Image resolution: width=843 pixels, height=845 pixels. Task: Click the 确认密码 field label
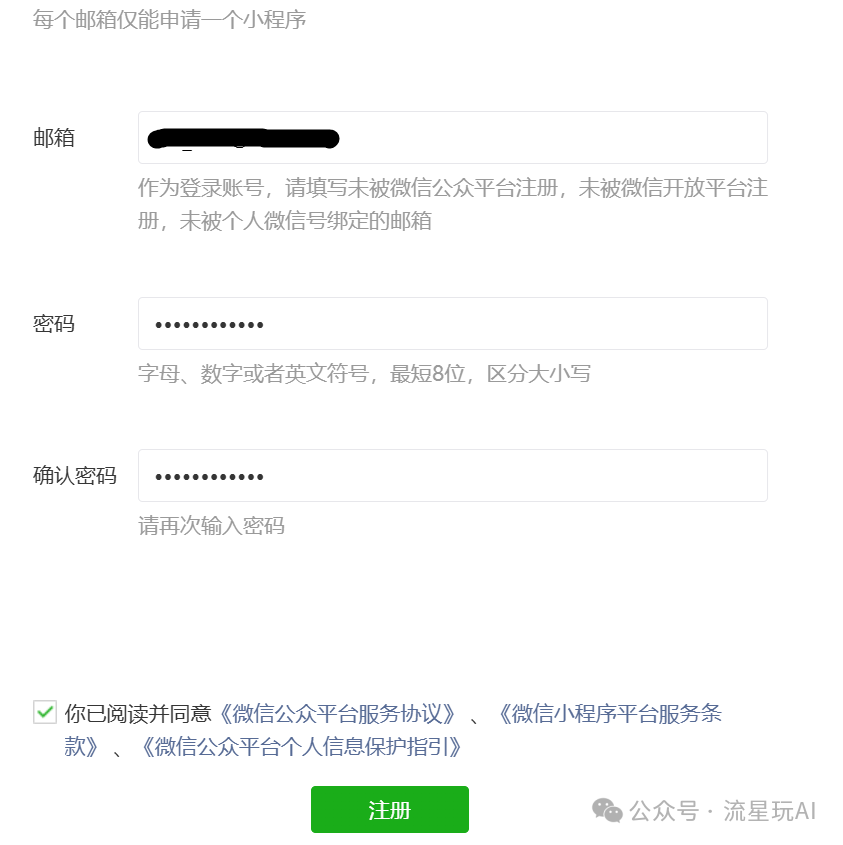(x=75, y=476)
